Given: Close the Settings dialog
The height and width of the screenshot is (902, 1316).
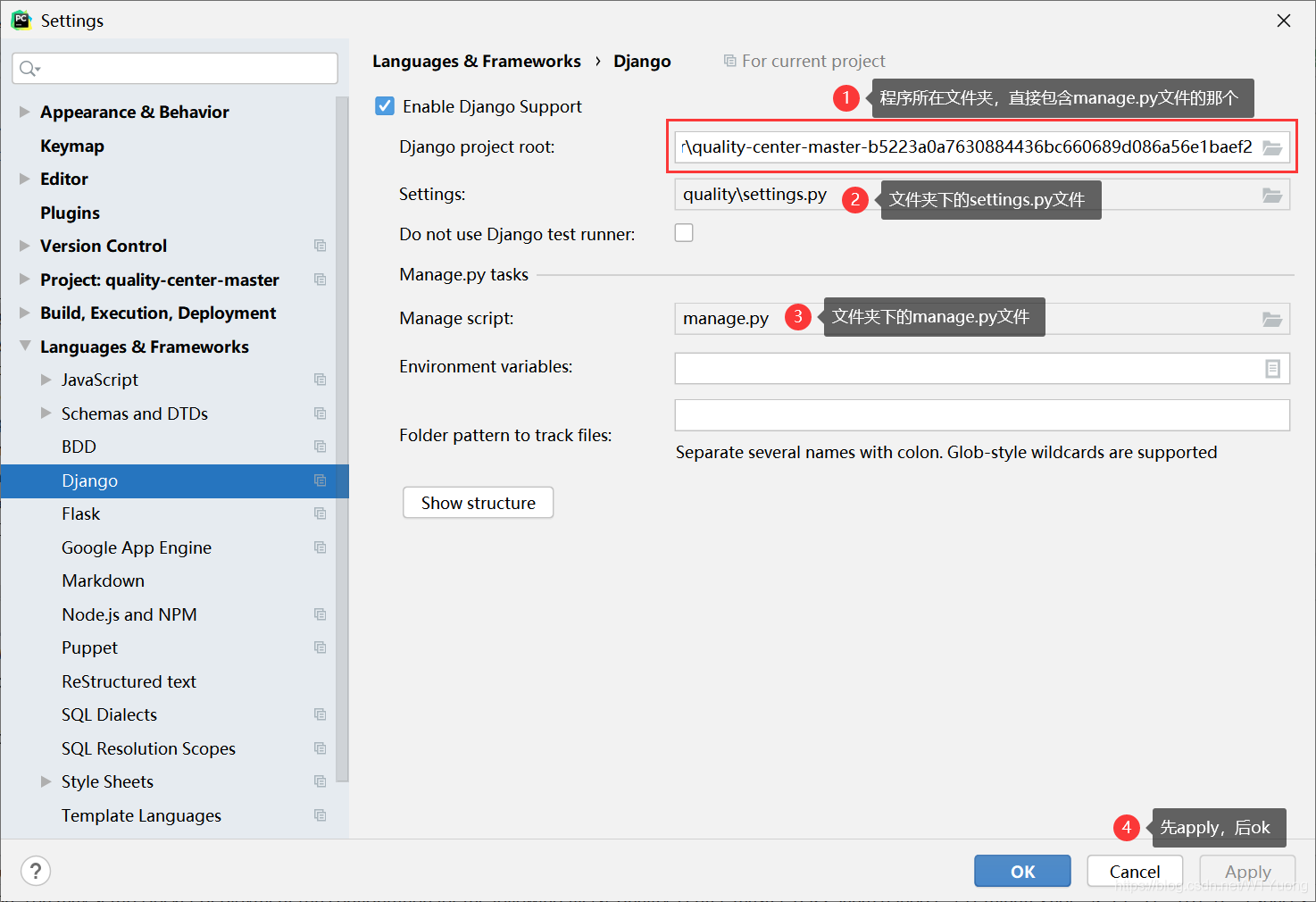Looking at the screenshot, I should pyautogui.click(x=1284, y=21).
